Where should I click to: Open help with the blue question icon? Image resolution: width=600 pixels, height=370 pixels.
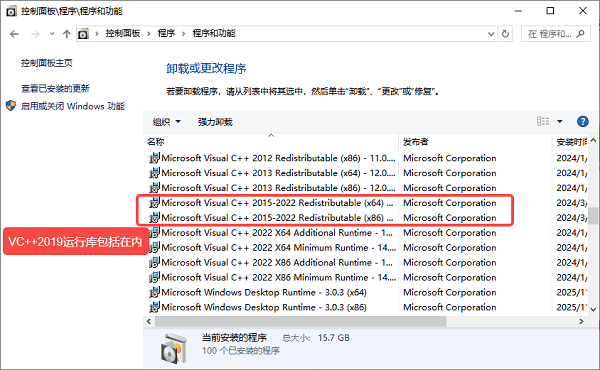[582, 121]
